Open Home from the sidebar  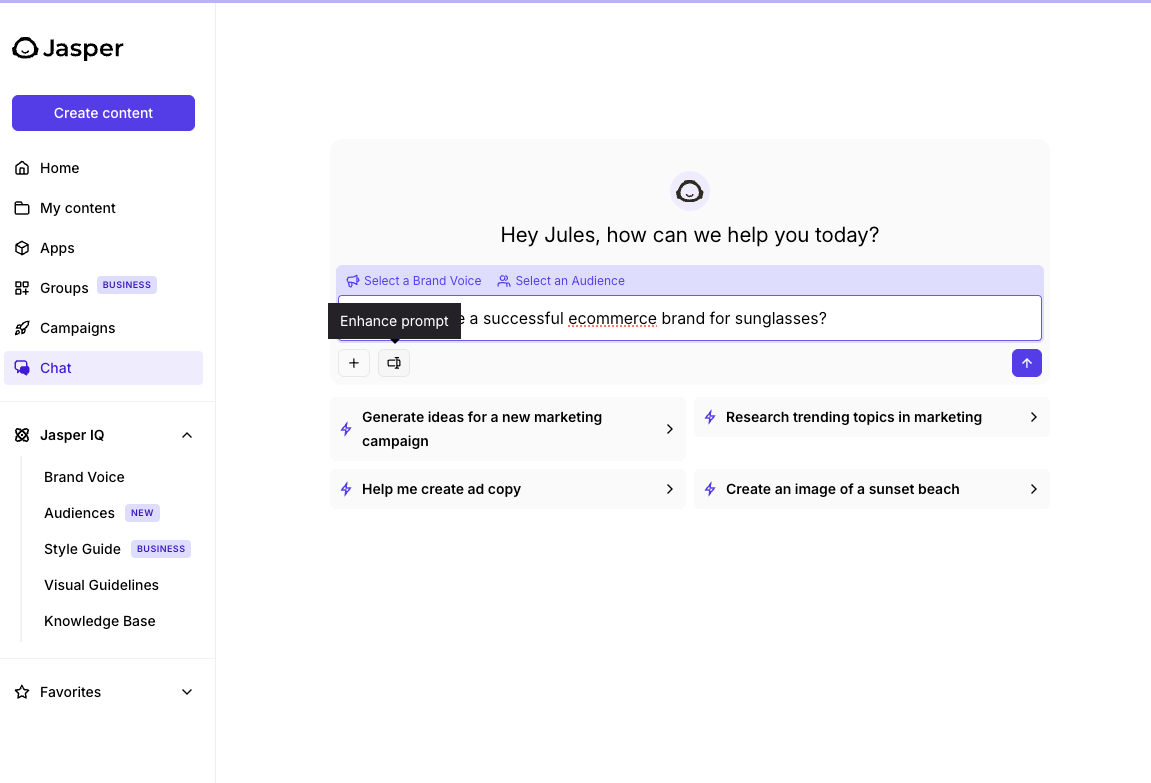tap(104, 168)
